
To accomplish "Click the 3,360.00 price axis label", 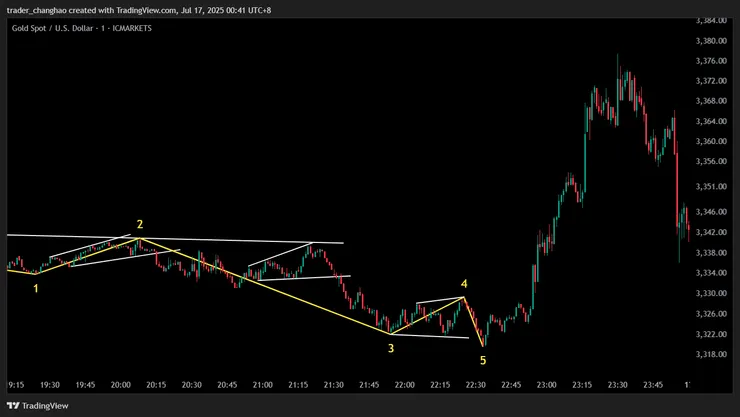I will click(711, 142).
